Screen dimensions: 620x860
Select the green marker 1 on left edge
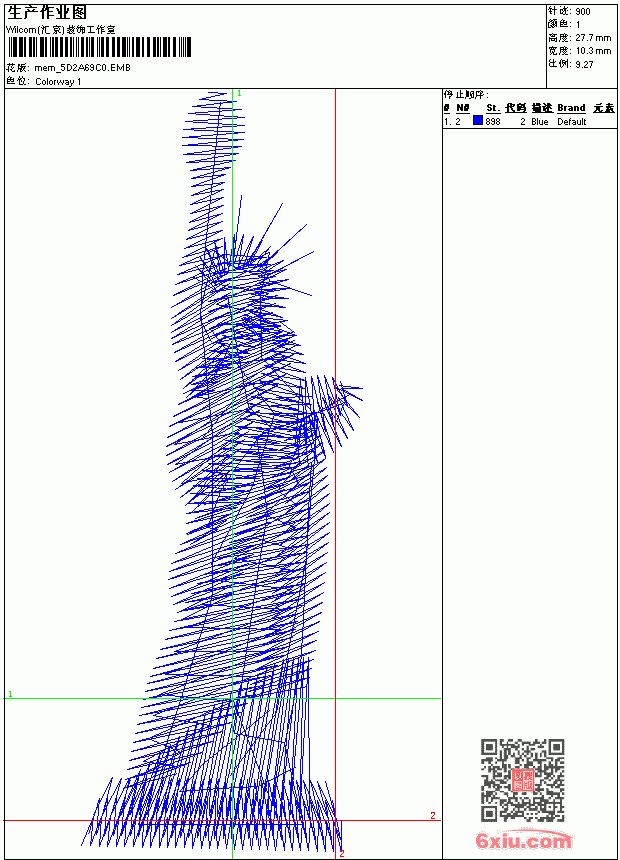(10, 694)
